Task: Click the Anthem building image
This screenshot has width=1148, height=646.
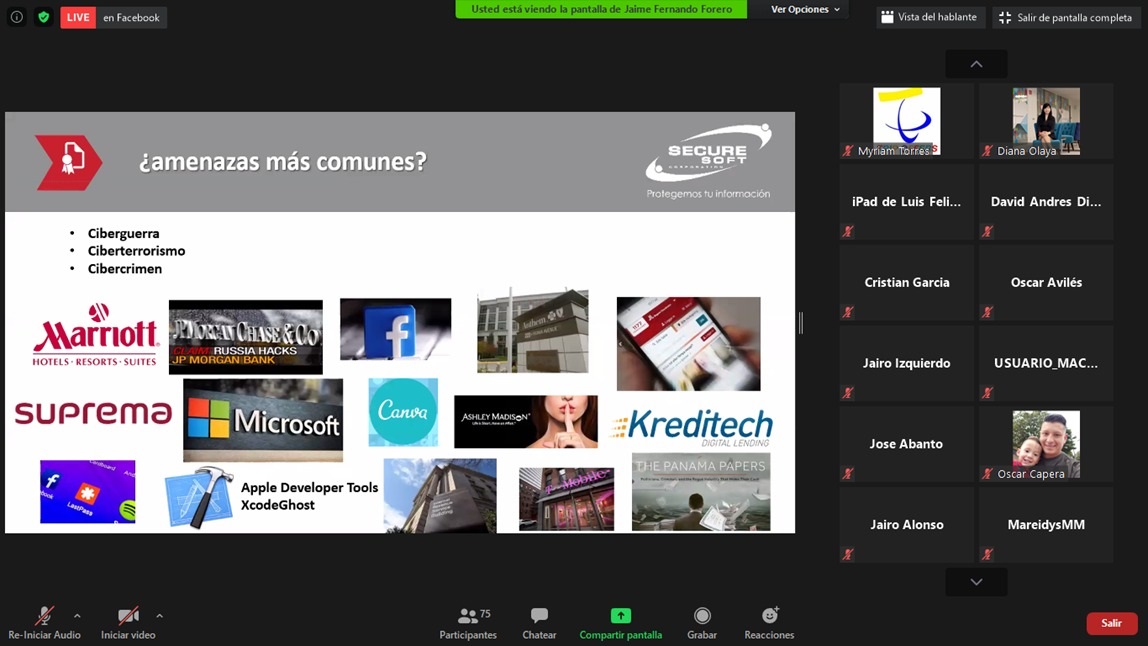Action: click(x=532, y=330)
